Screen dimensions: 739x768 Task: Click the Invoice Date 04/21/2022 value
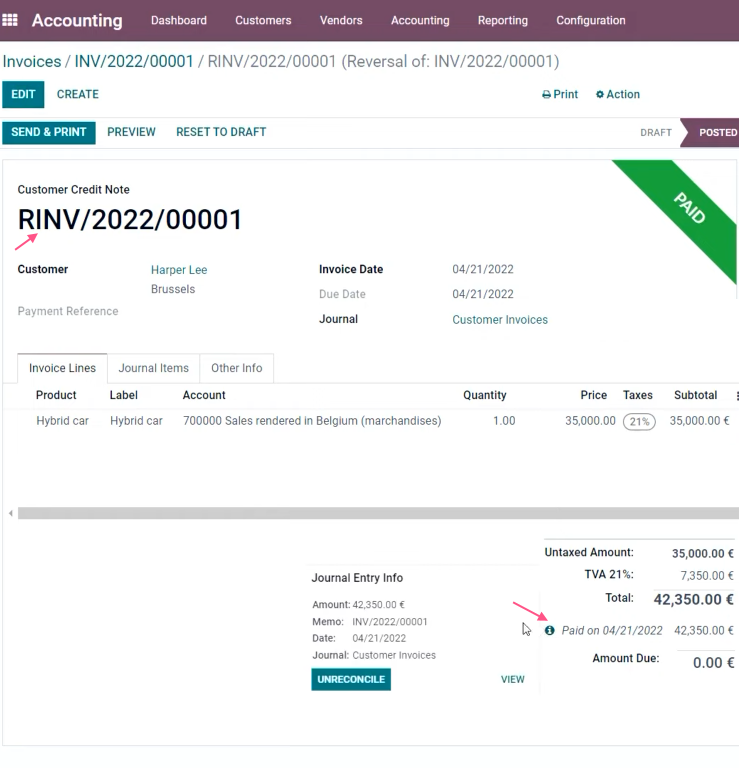pos(483,269)
